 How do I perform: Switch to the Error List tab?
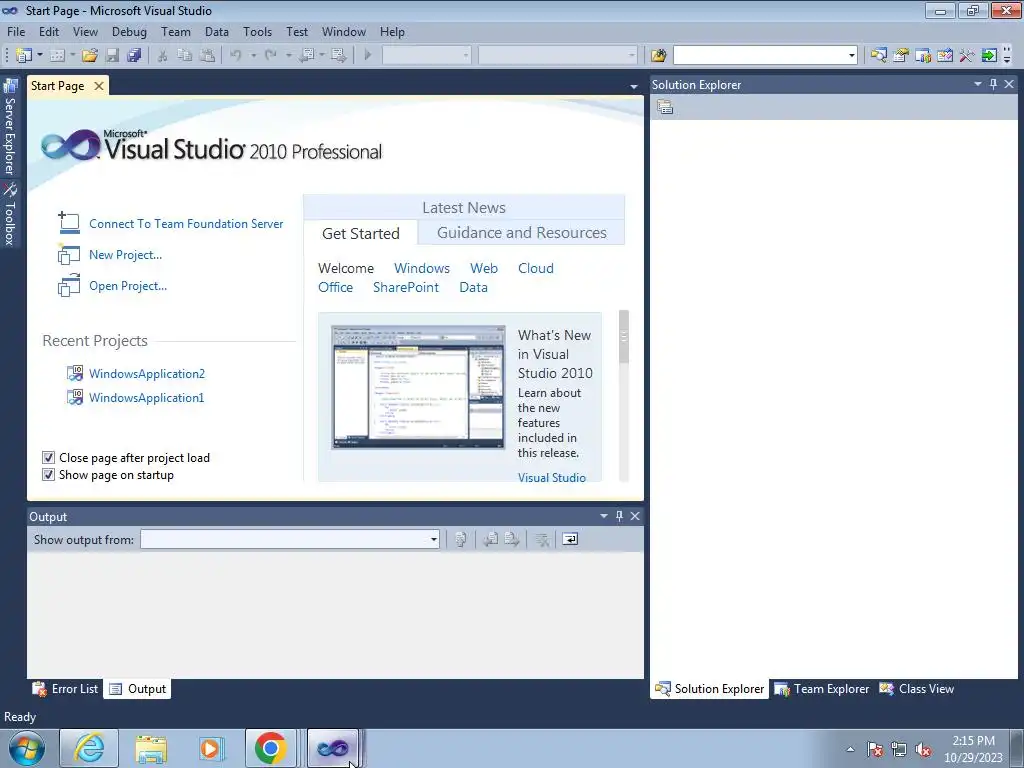pos(65,689)
